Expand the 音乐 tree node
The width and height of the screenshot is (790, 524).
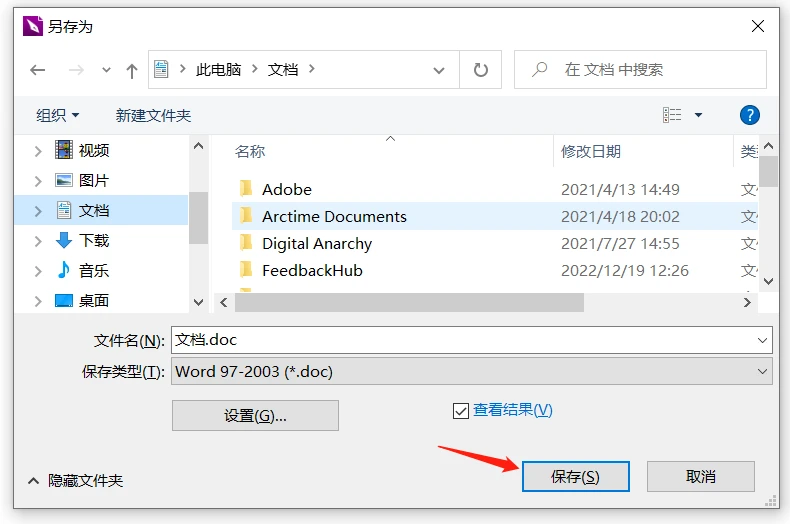(x=38, y=271)
